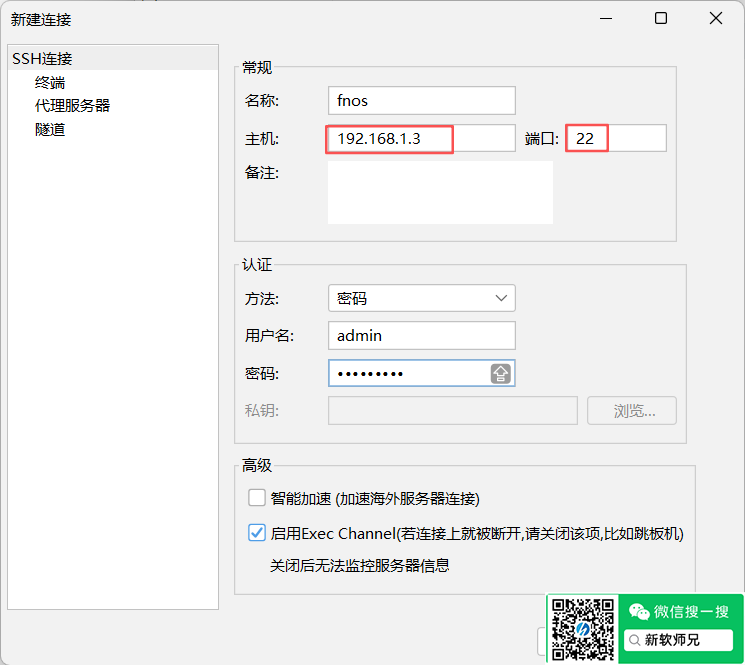This screenshot has height=665, width=745.
Task: Maximize the 新建连接 window
Action: point(661,18)
